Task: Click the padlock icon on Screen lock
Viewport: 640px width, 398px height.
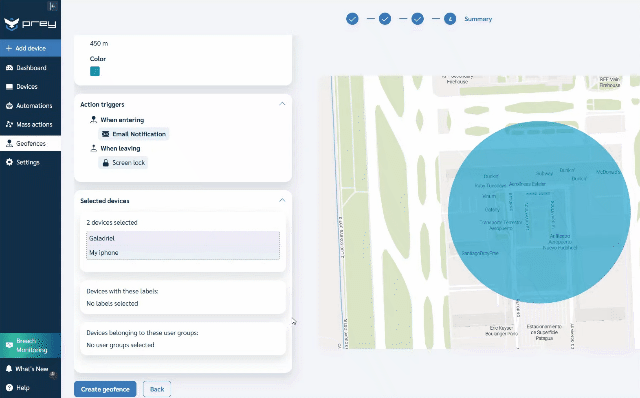Action: pos(106,162)
